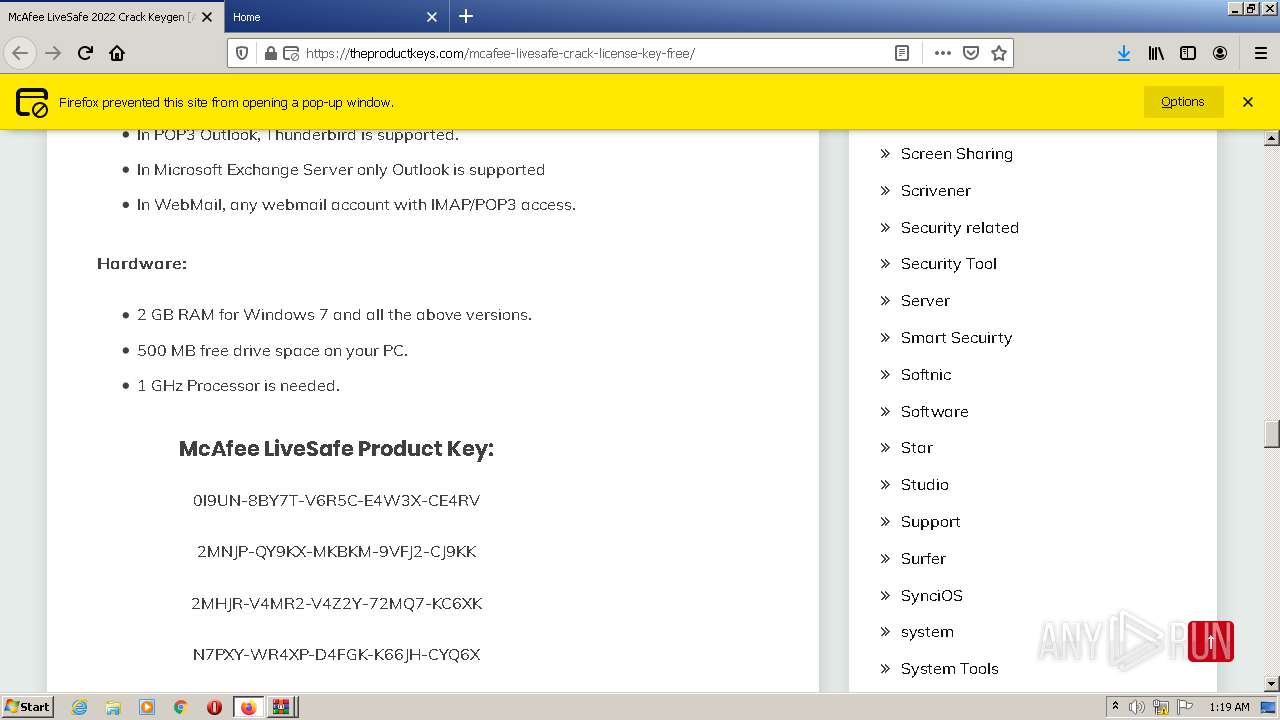Open Windows Explorer folder in taskbar
Screen dimensions: 1280x720
(x=113, y=707)
